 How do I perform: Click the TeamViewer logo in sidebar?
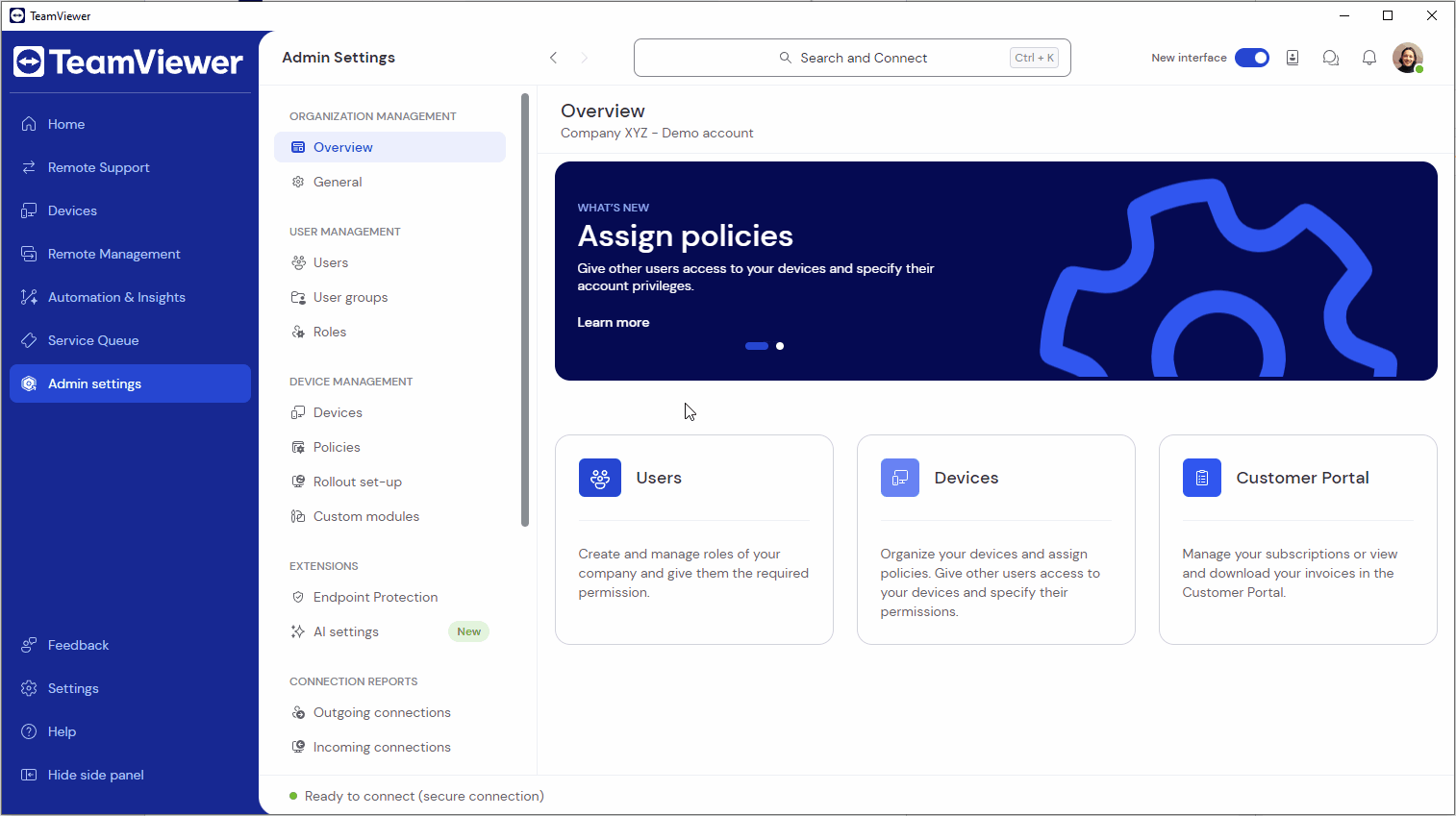[128, 62]
